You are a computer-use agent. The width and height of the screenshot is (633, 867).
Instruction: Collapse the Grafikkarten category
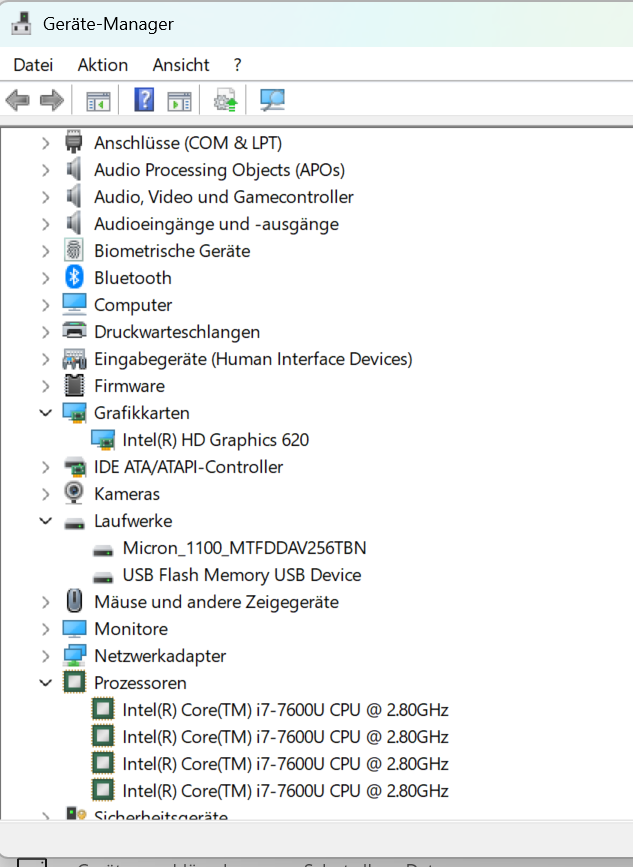click(46, 412)
